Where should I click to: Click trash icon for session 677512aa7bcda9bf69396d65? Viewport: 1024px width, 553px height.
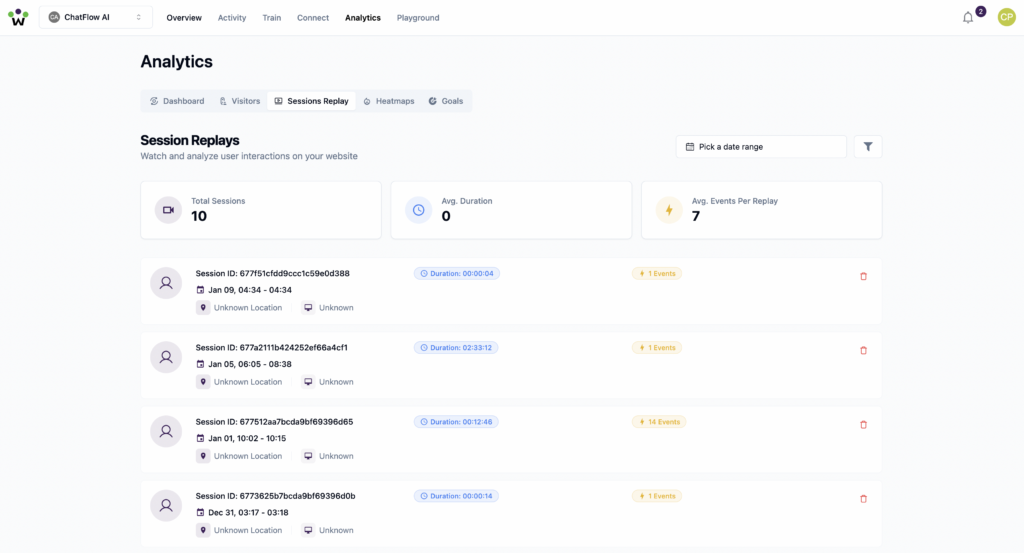(863, 424)
